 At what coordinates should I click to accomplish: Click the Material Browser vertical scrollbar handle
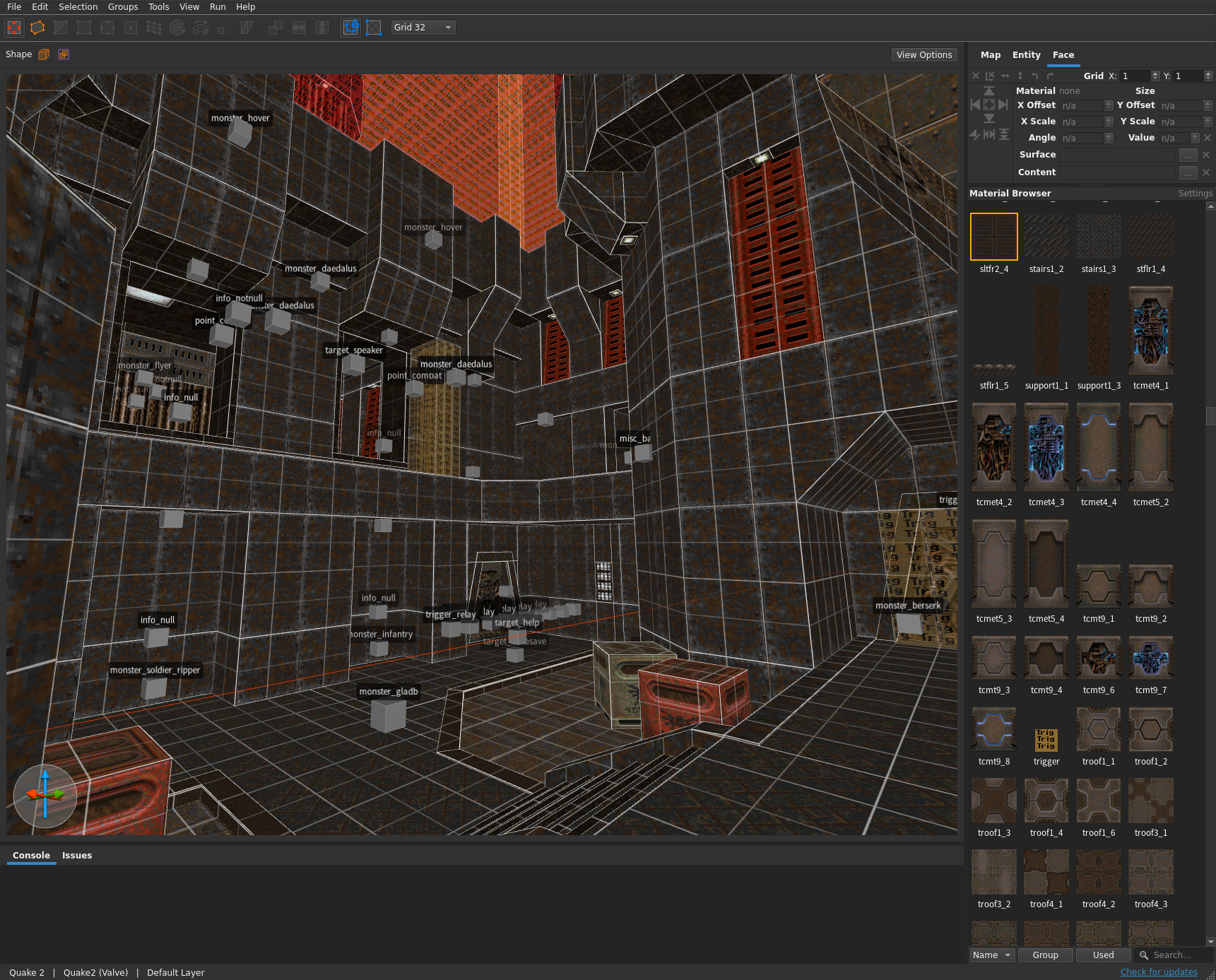tap(1210, 415)
